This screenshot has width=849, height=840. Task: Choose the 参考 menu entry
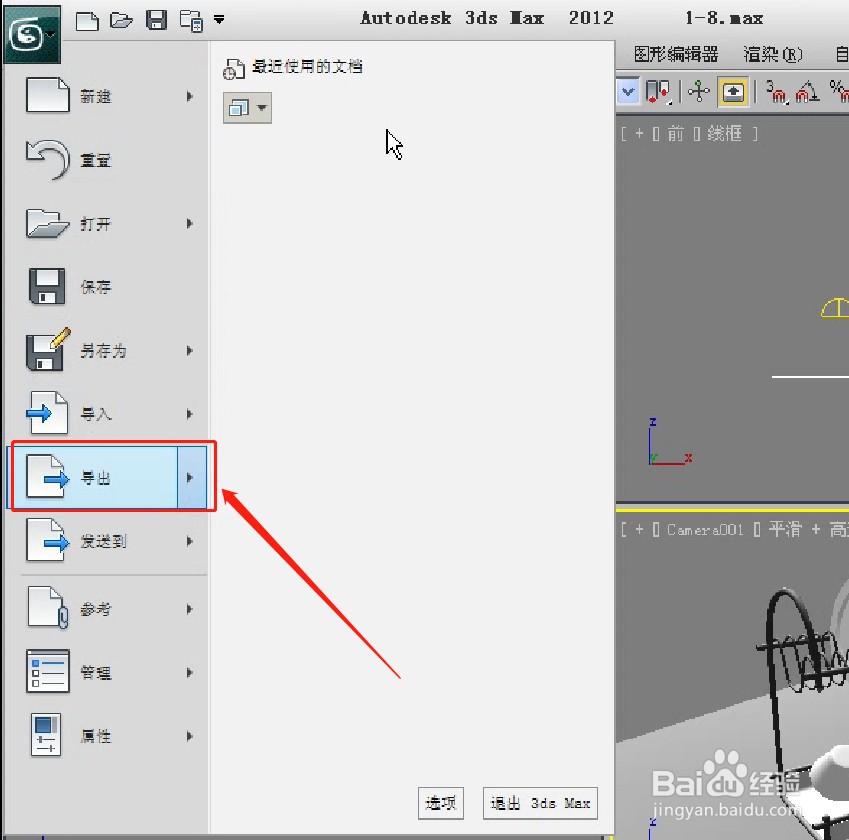click(106, 609)
